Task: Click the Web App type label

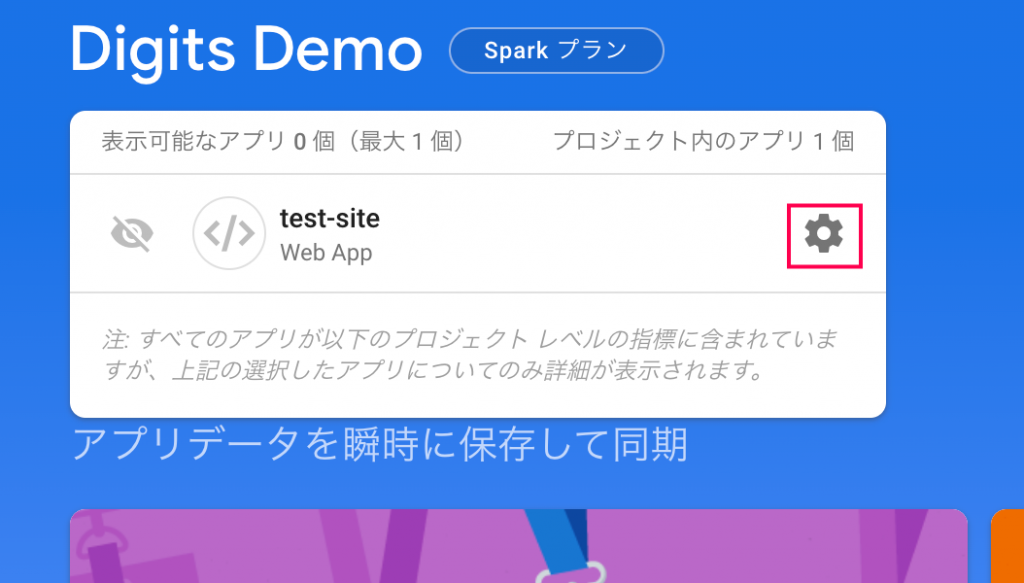Action: pos(326,252)
